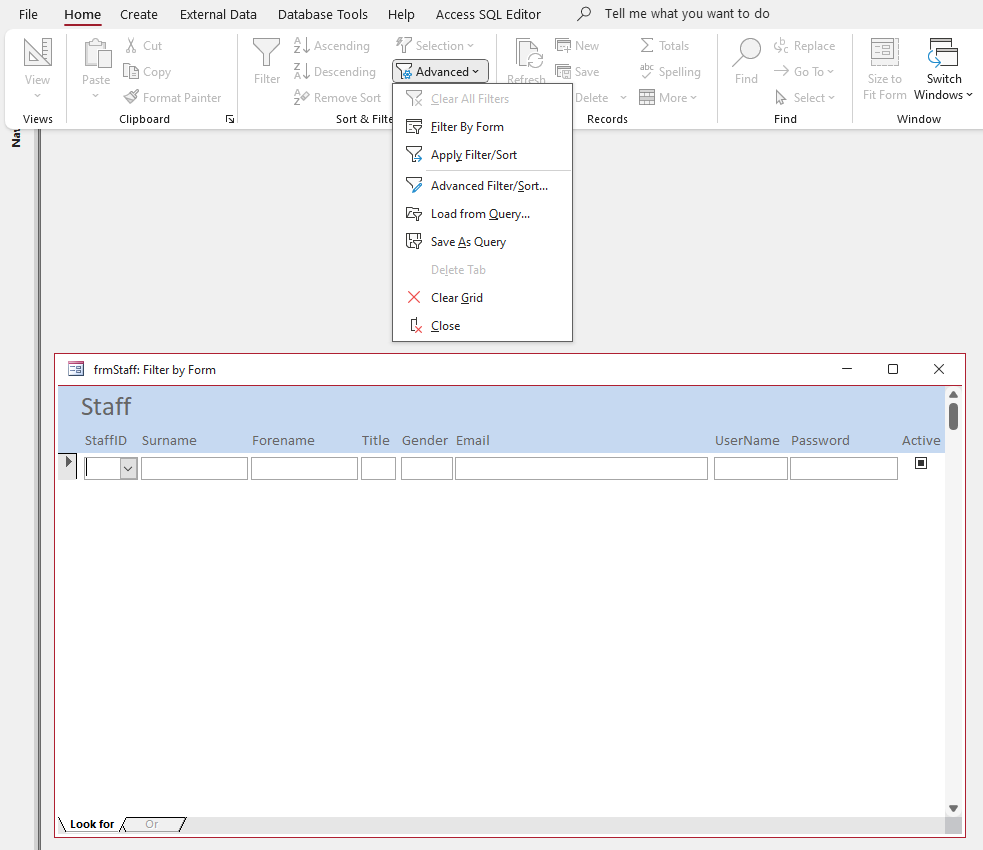This screenshot has height=850, width=983.
Task: Open the Go To dropdown
Action: [x=831, y=71]
